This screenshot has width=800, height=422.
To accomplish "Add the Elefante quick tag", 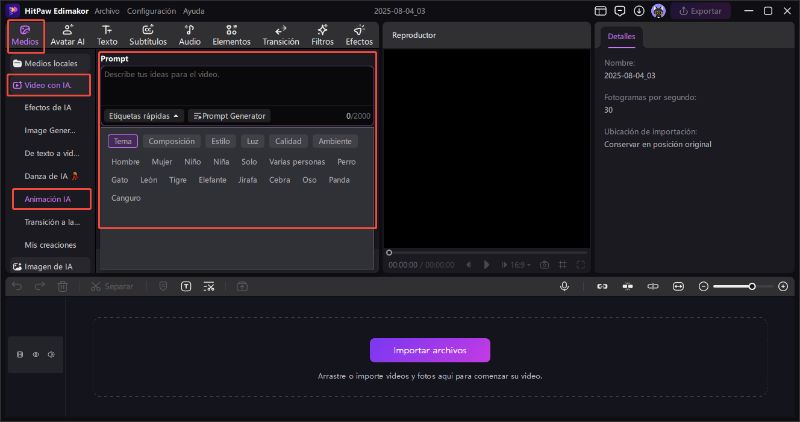I will (212, 180).
